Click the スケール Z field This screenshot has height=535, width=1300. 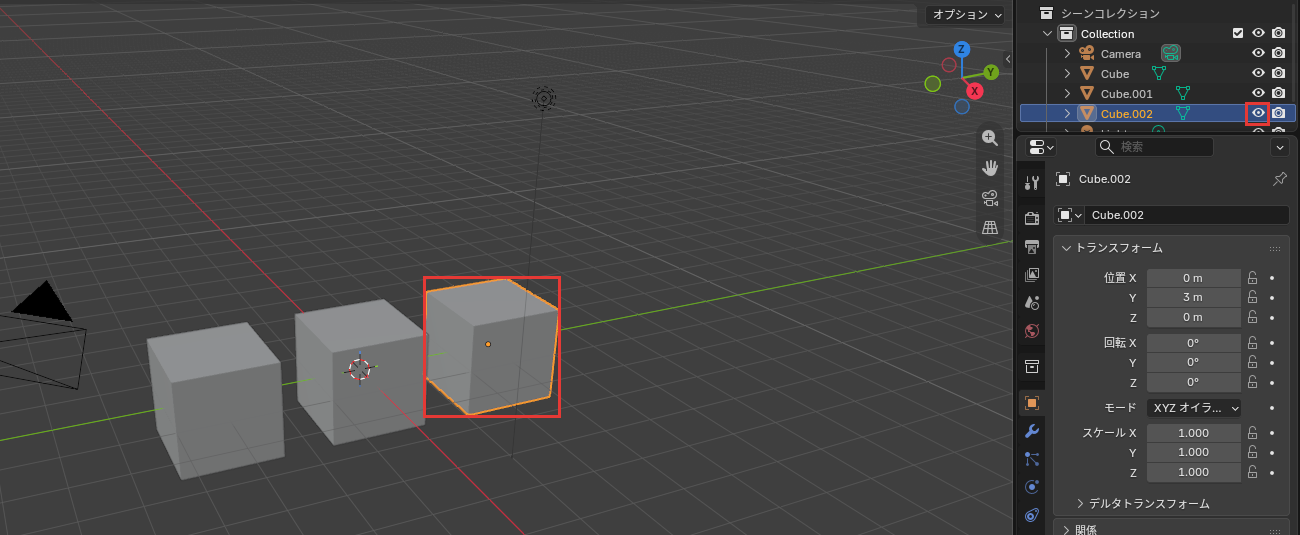tap(1194, 472)
